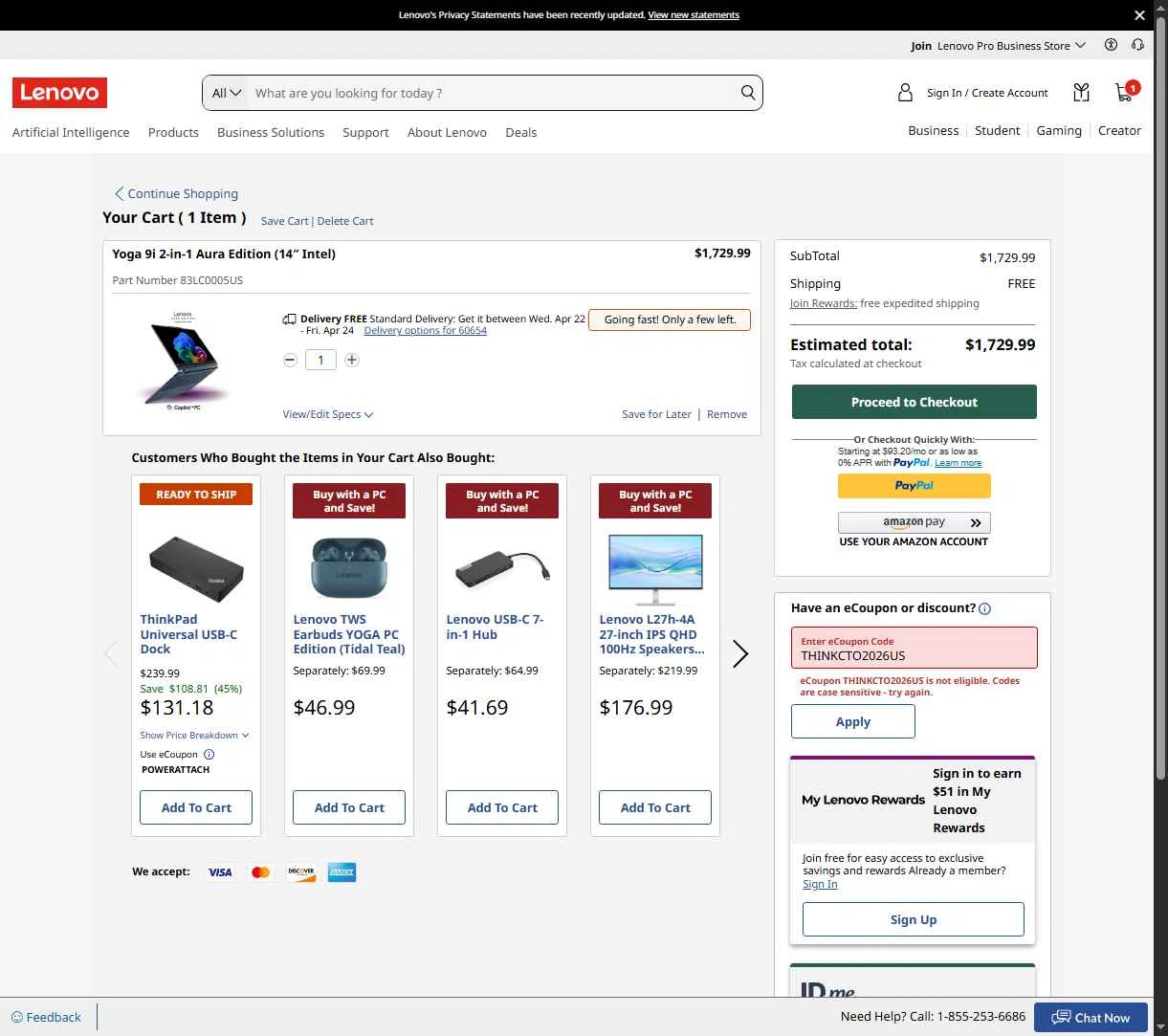This screenshot has width=1168, height=1036.
Task: Click the eCoupon info icon
Action: click(984, 608)
